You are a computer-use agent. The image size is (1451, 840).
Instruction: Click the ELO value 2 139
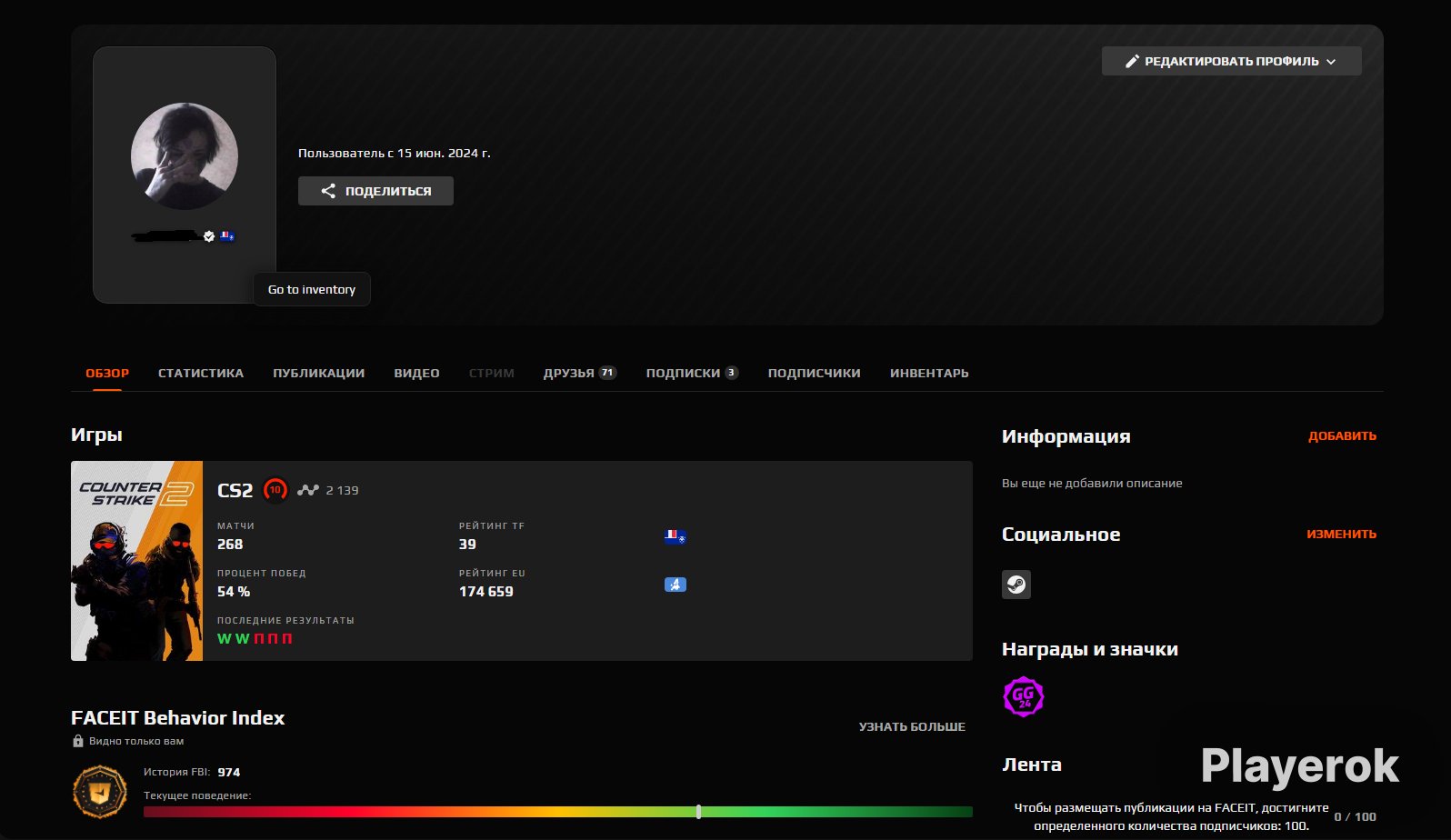[343, 490]
